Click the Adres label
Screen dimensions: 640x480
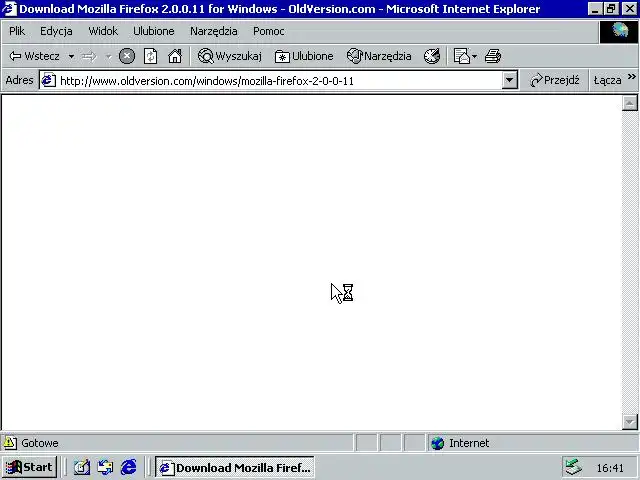click(x=19, y=80)
